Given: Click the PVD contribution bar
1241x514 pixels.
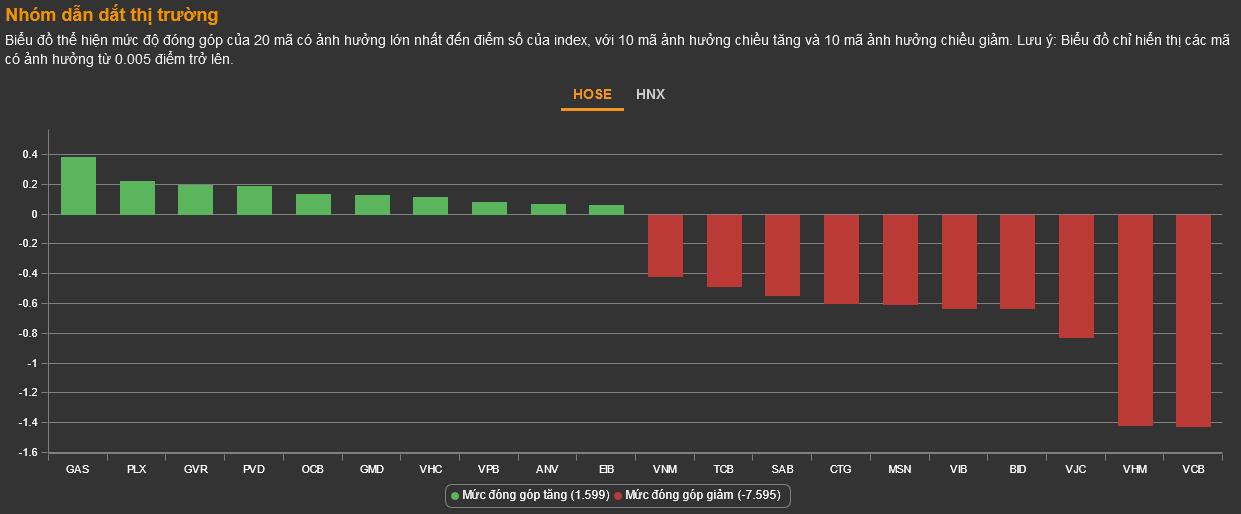Looking at the screenshot, I should 254,201.
